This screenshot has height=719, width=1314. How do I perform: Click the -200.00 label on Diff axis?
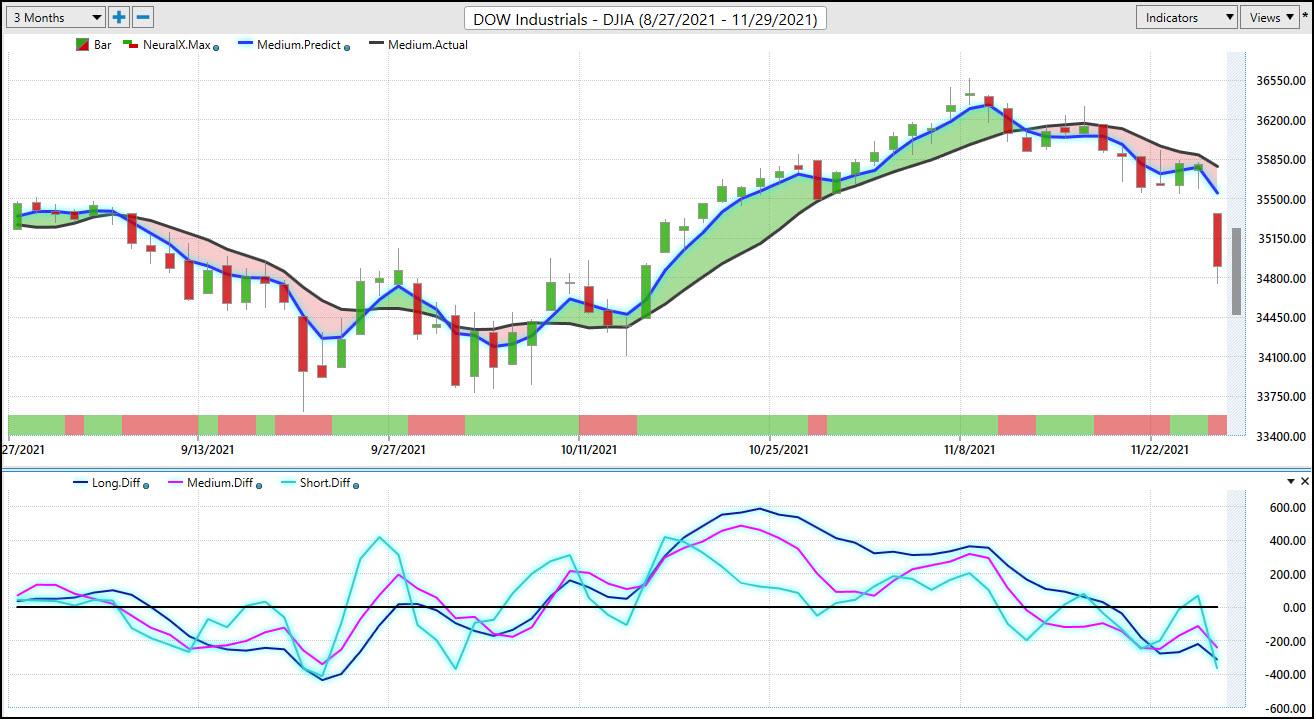pyautogui.click(x=1286, y=641)
